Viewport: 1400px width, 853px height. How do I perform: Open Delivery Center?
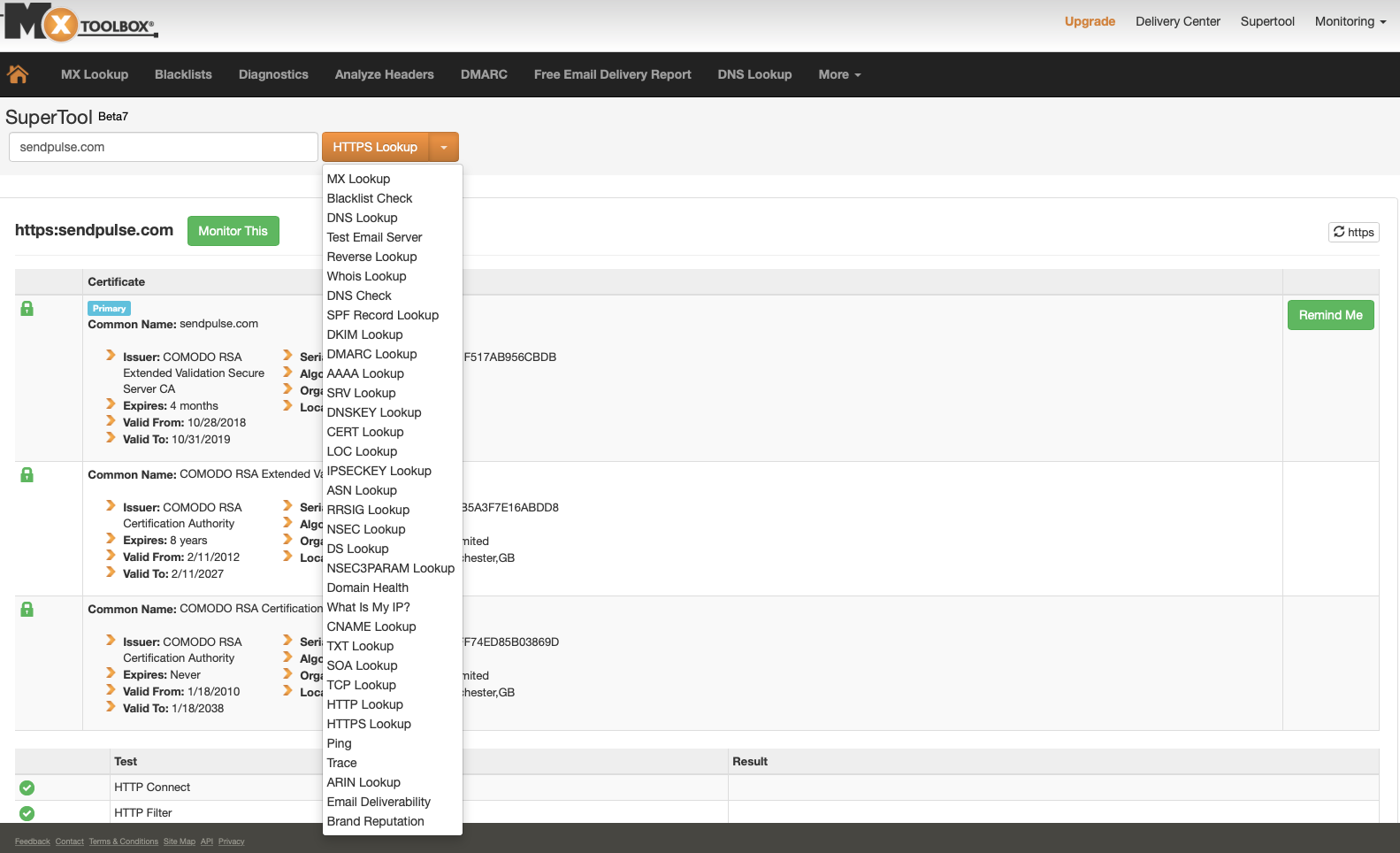[1178, 21]
